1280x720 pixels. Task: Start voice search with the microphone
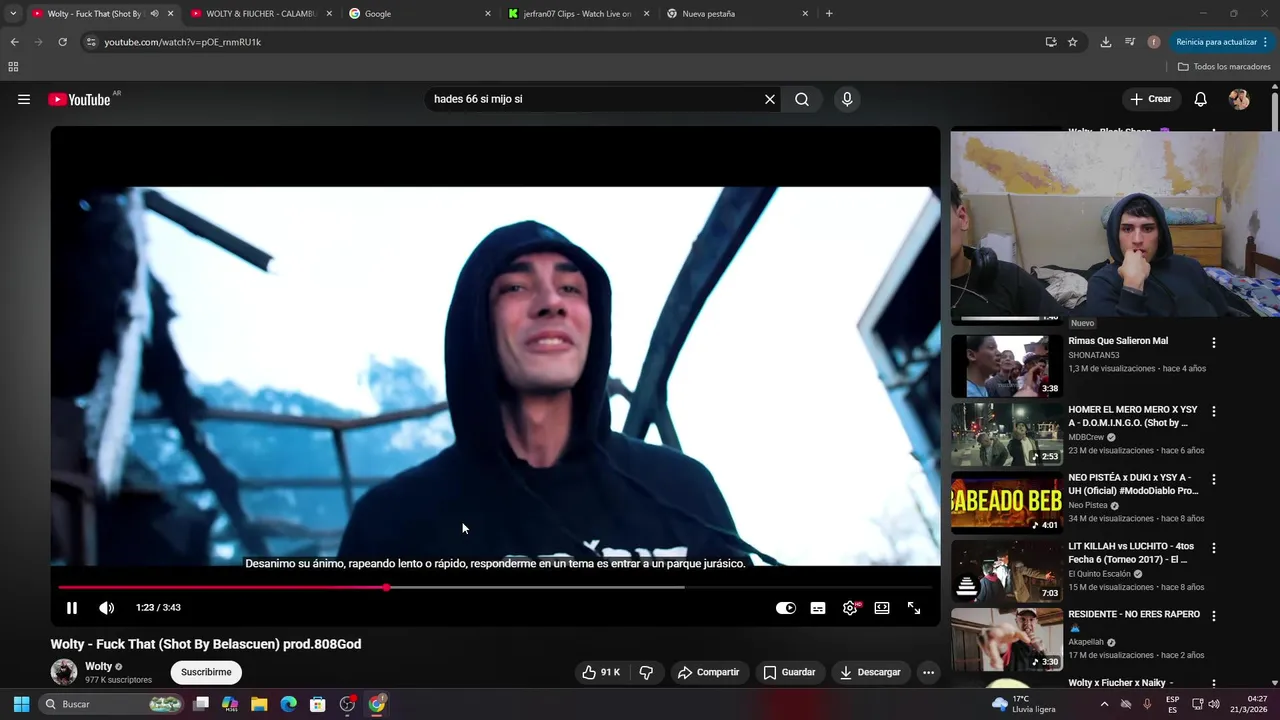pyautogui.click(x=847, y=99)
